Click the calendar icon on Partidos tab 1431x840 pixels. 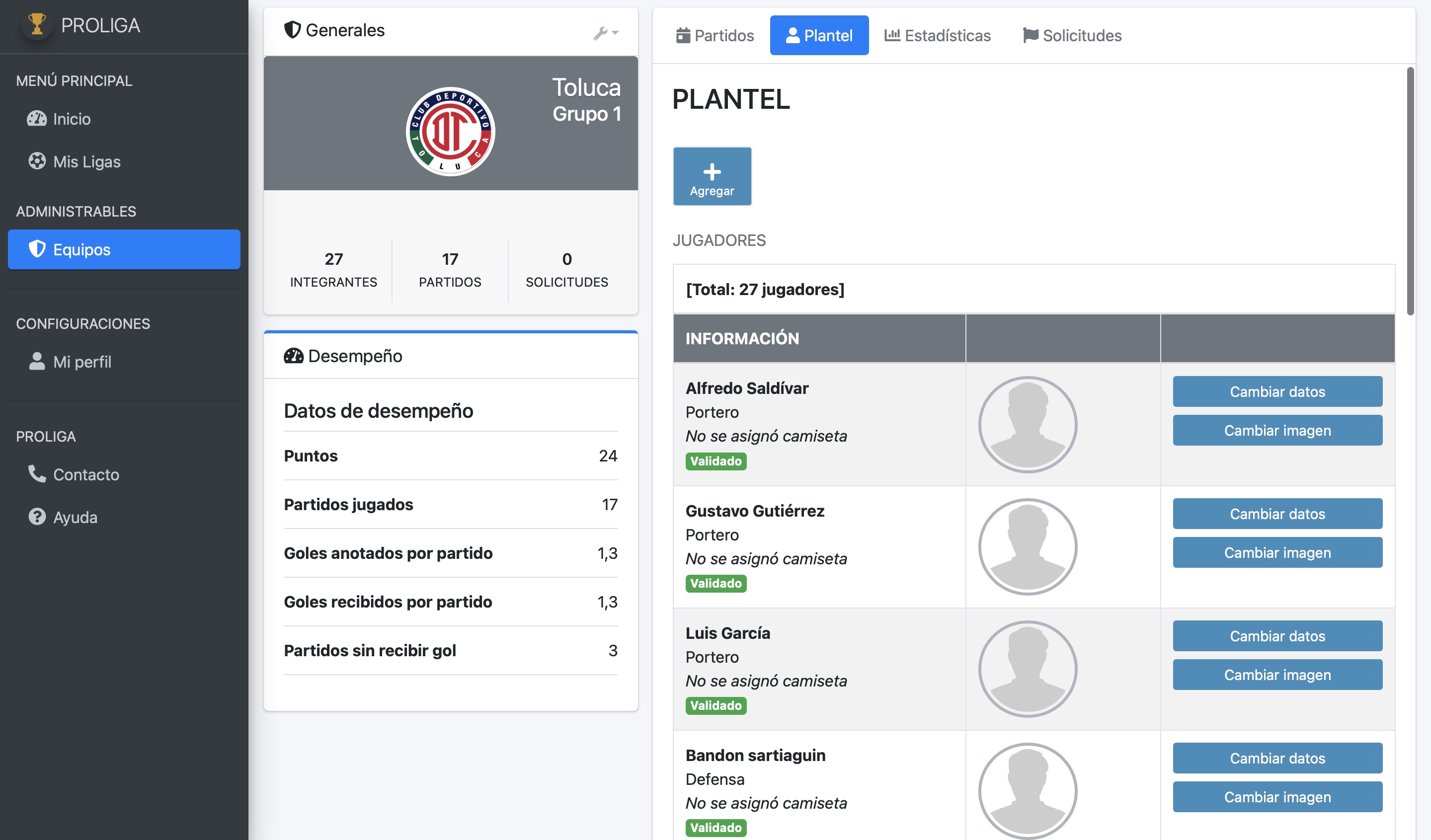point(683,35)
